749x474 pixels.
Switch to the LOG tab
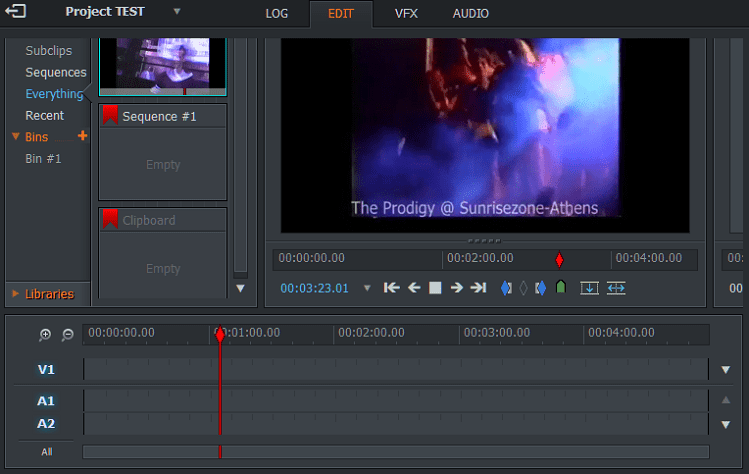tap(277, 13)
